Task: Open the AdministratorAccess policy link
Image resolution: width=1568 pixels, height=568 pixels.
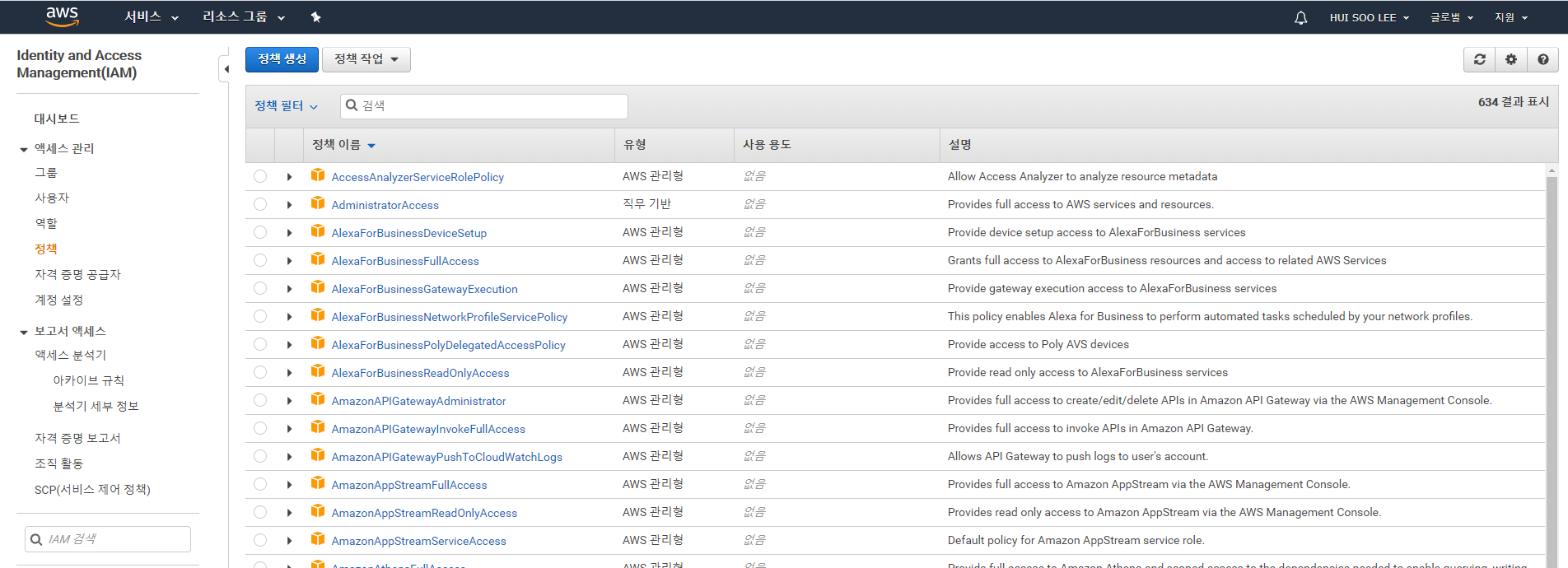Action: 385,205
